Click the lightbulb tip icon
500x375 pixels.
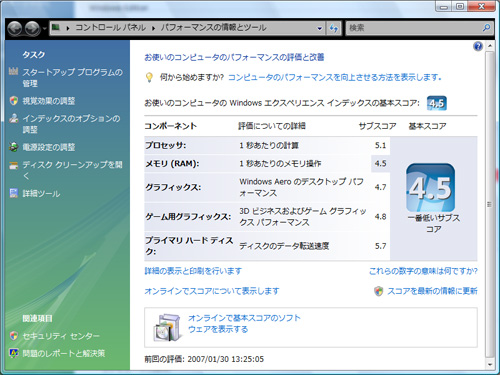[x=149, y=78]
